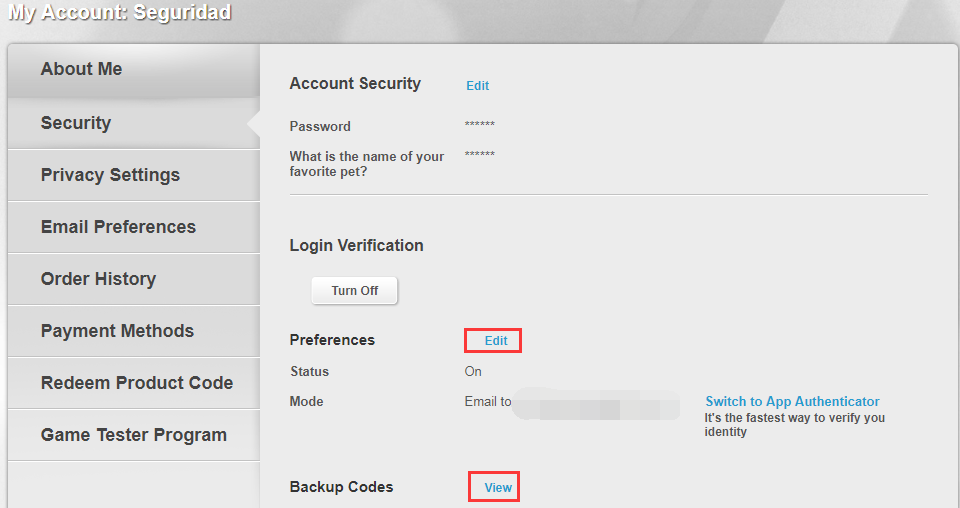This screenshot has height=508, width=960.
Task: View Order History page
Action: tap(133, 279)
